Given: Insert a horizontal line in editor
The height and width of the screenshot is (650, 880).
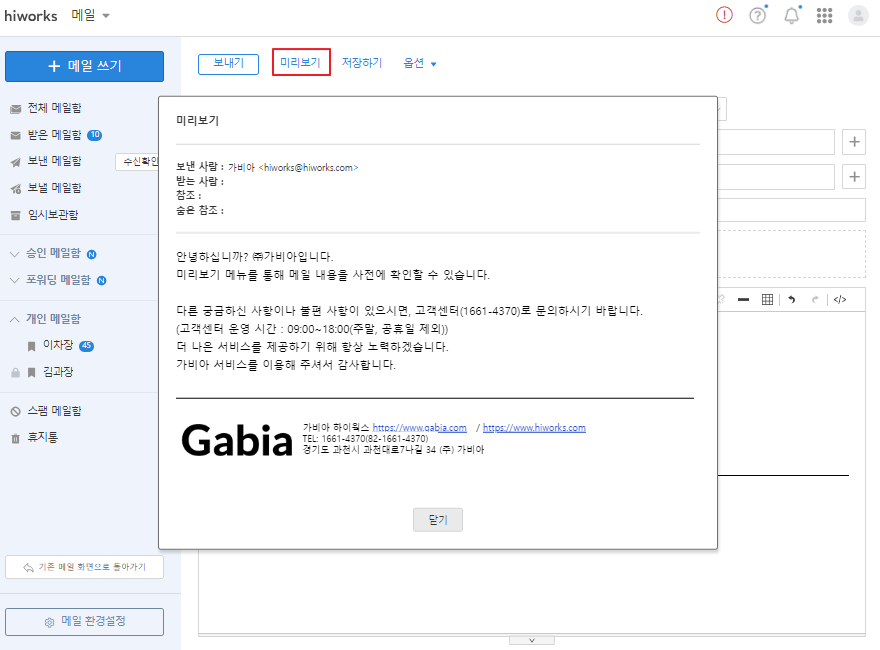Looking at the screenshot, I should click(743, 299).
